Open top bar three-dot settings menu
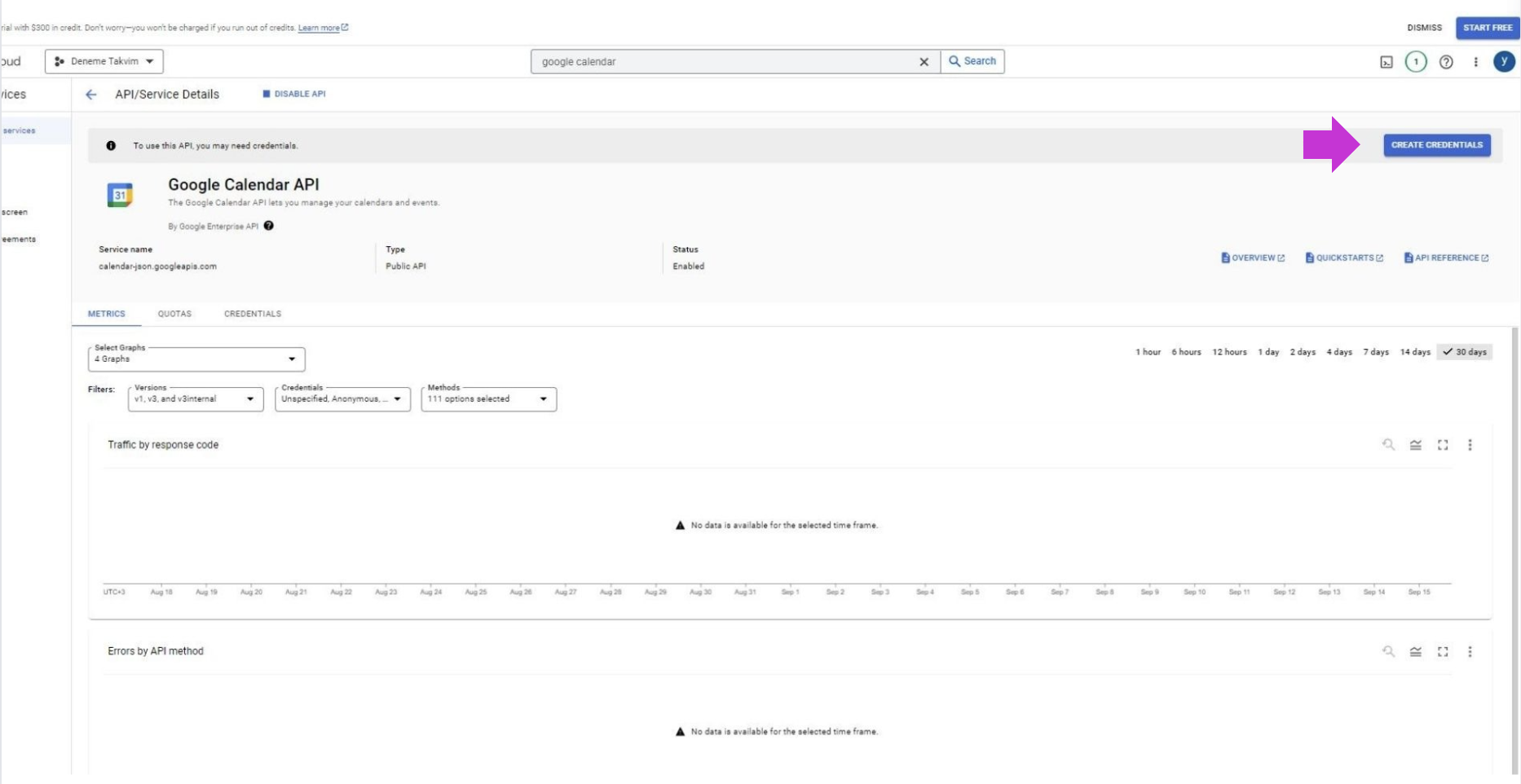This screenshot has width=1521, height=784. [1475, 62]
